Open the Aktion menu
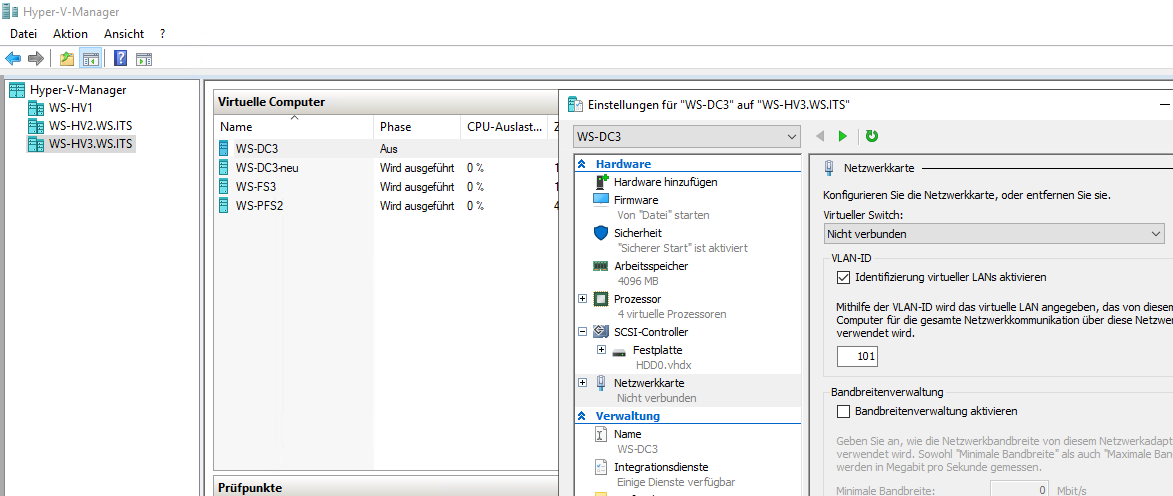 click(x=70, y=34)
